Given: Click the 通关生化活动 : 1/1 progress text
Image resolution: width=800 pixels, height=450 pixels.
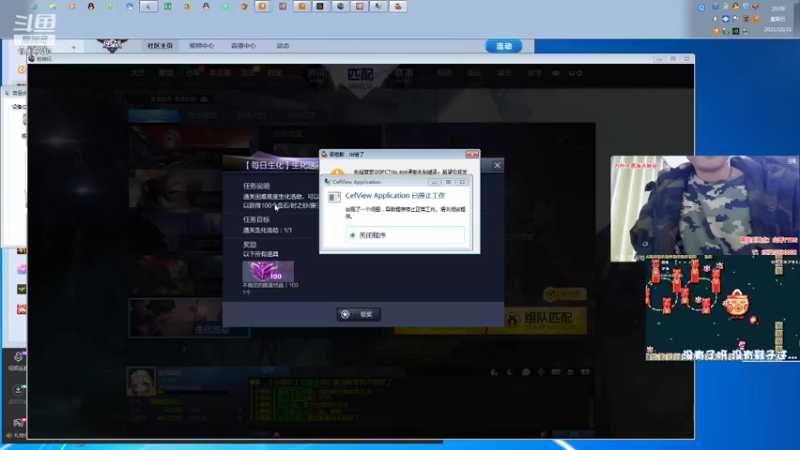Looking at the screenshot, I should click(x=267, y=230).
